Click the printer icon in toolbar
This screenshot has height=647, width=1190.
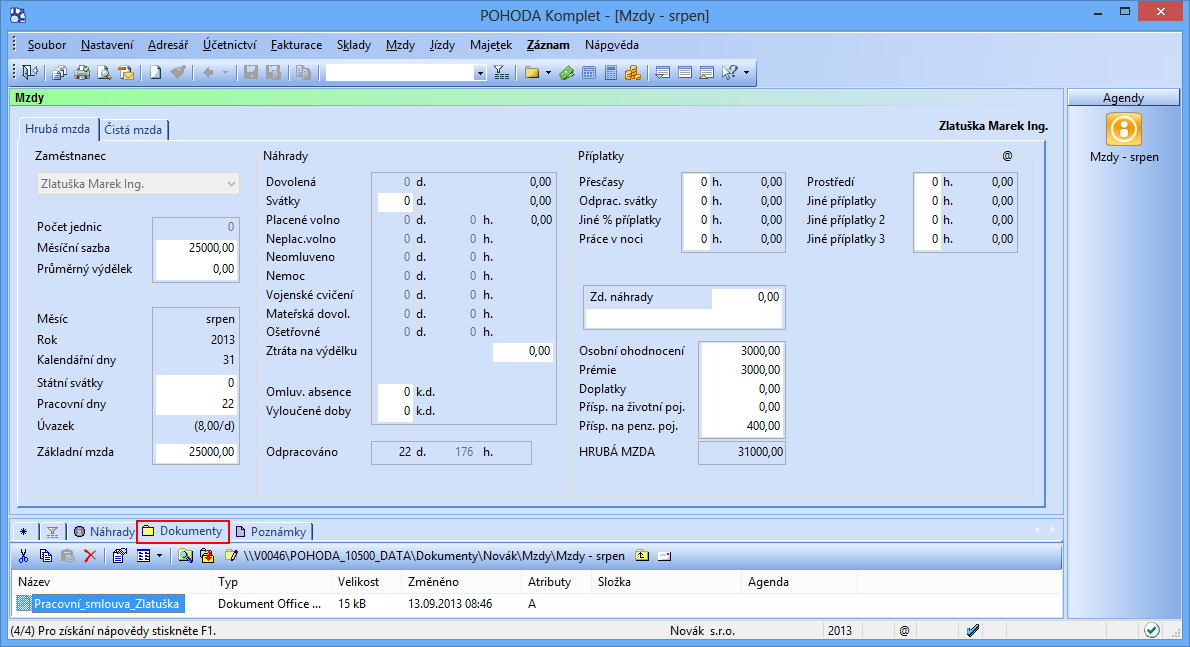tap(81, 72)
